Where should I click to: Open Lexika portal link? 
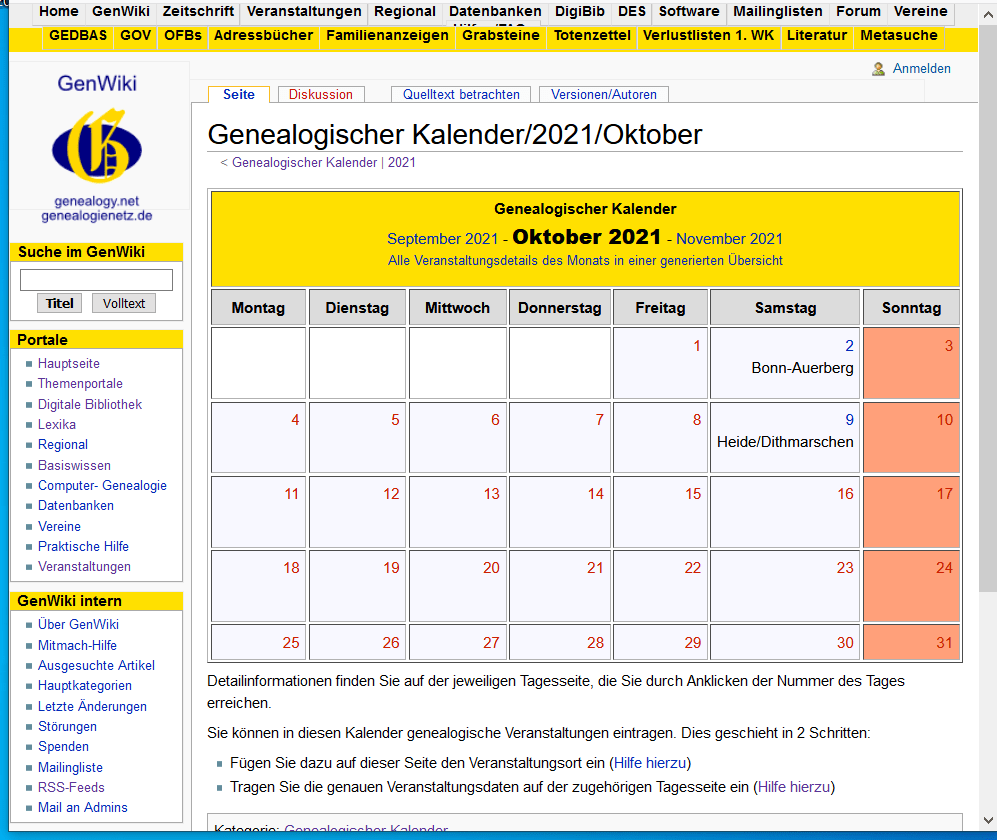point(57,424)
